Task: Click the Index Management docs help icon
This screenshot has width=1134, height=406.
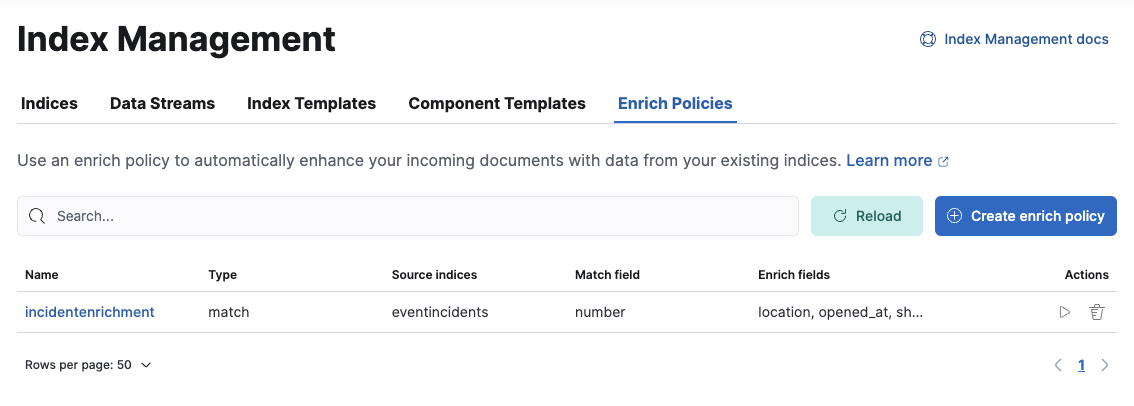Action: click(x=927, y=40)
